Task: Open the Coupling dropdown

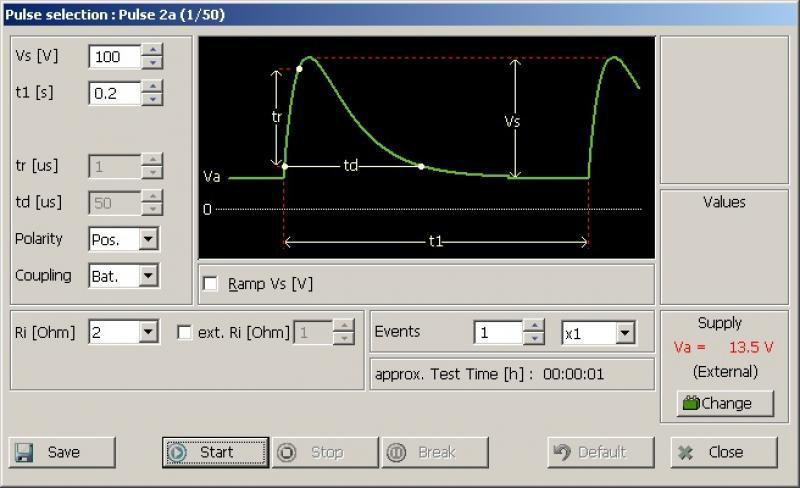Action: coord(148,276)
